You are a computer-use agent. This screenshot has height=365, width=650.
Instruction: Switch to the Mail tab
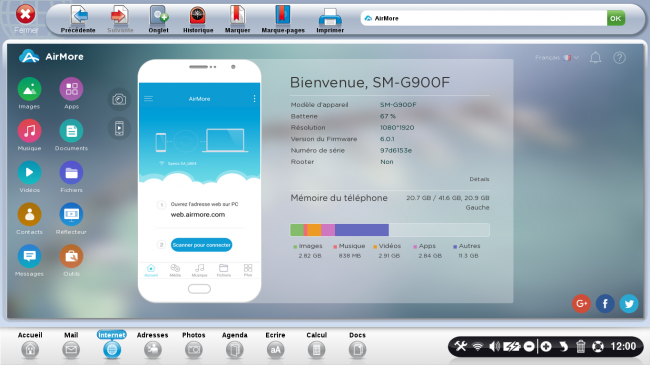[x=71, y=345]
